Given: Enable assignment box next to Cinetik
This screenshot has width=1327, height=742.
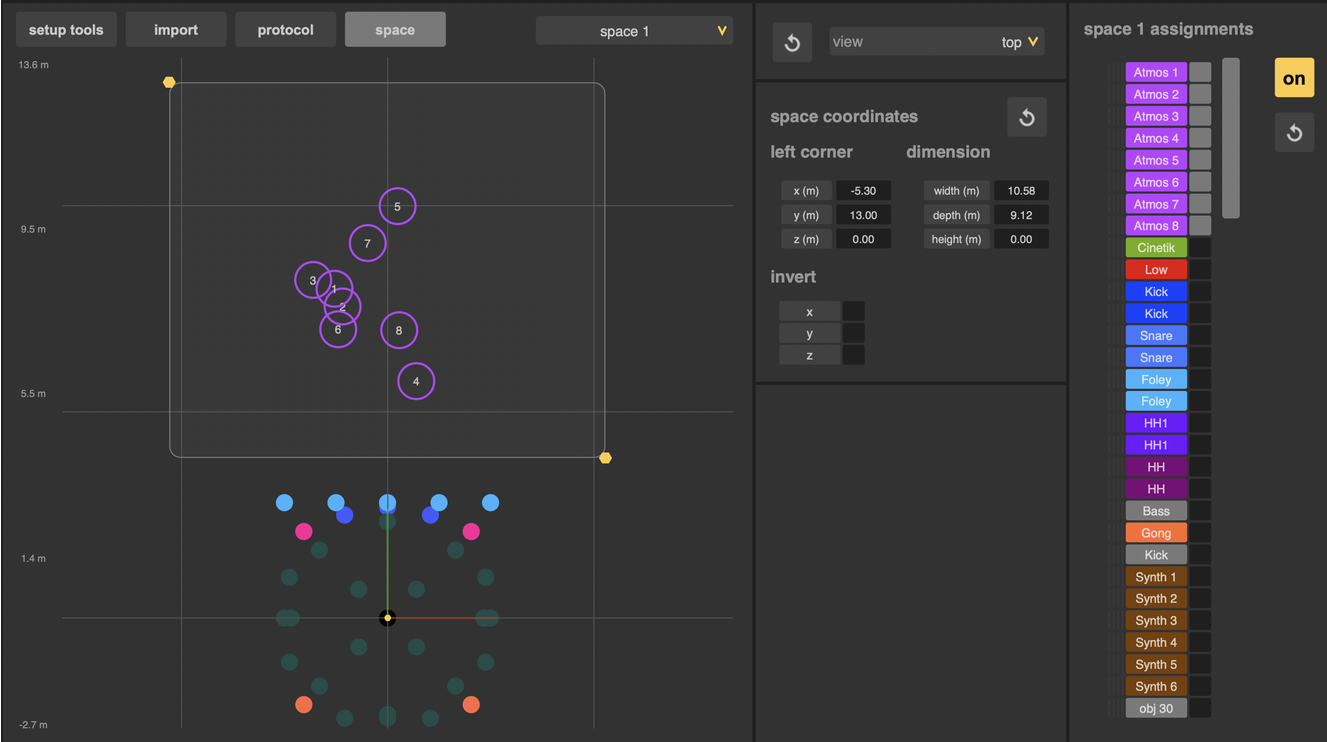Looking at the screenshot, I should pyautogui.click(x=1200, y=247).
